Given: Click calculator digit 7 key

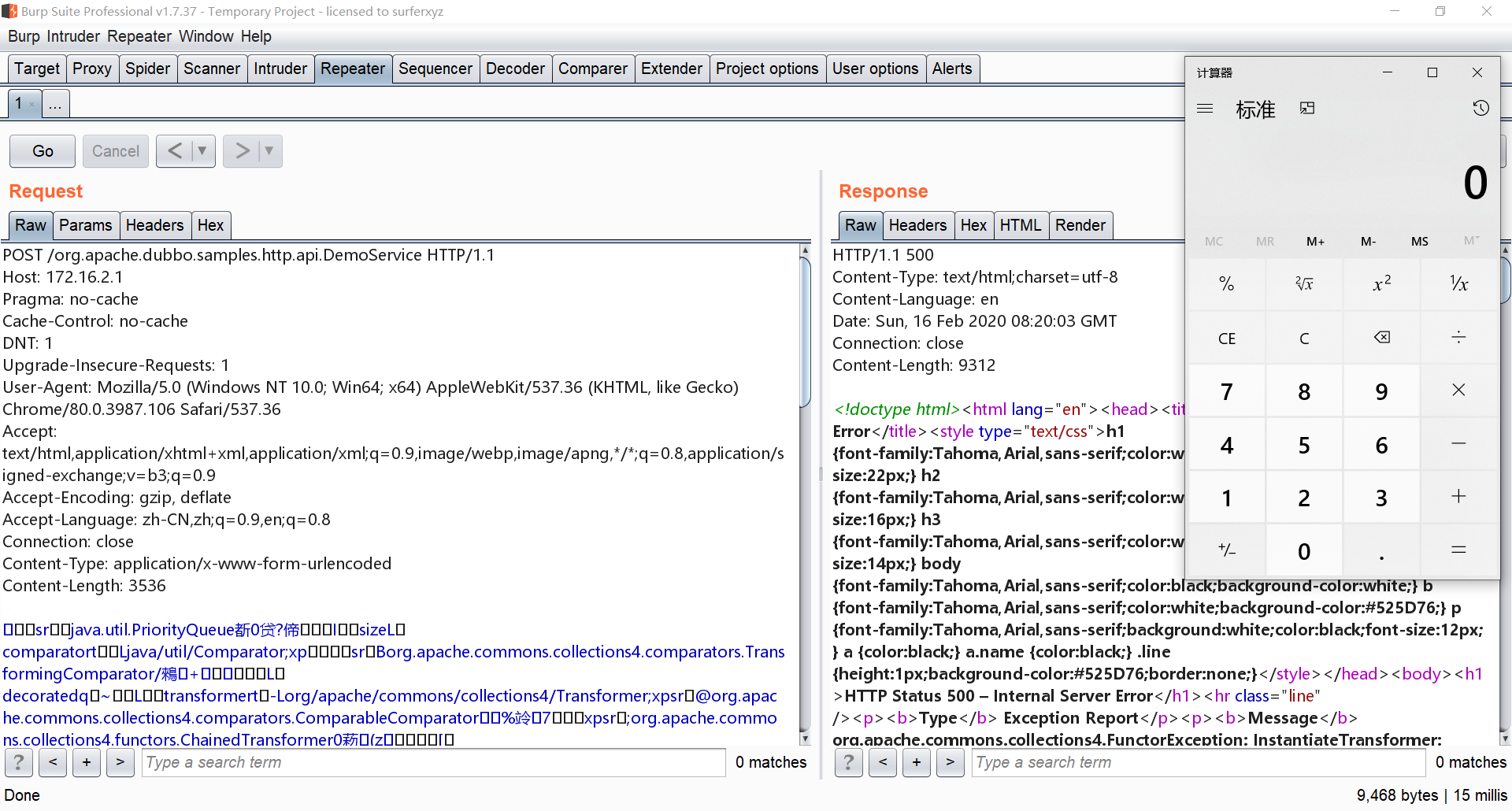Looking at the screenshot, I should coord(1226,391).
